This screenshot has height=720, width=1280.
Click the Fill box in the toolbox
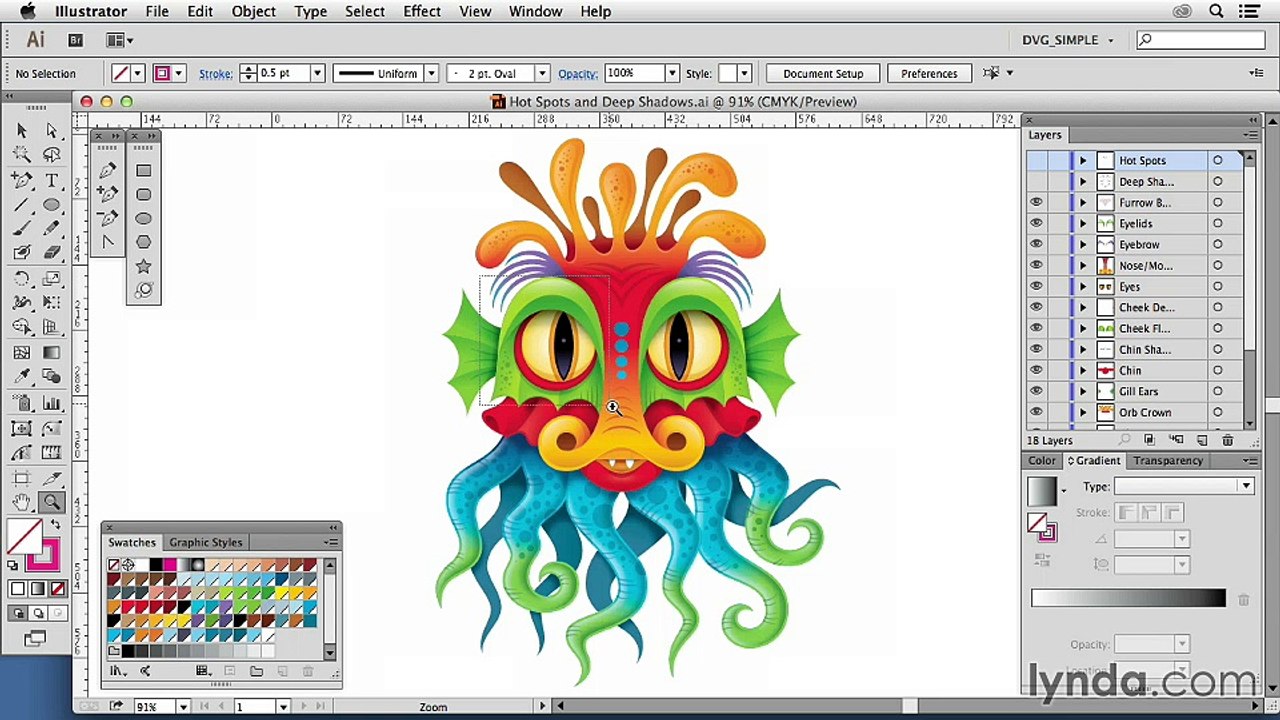coord(25,536)
